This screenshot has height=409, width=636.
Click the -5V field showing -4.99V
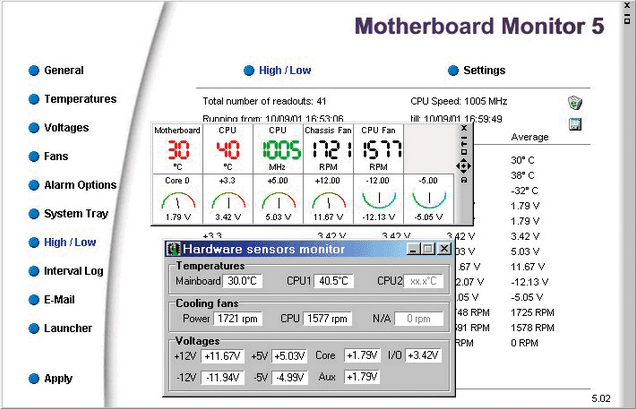pyautogui.click(x=290, y=378)
